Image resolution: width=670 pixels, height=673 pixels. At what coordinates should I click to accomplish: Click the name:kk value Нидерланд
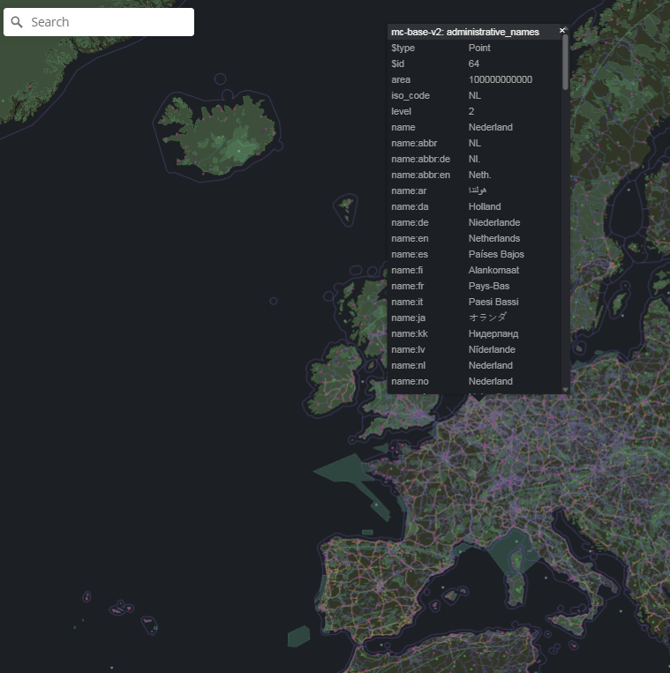(x=493, y=333)
